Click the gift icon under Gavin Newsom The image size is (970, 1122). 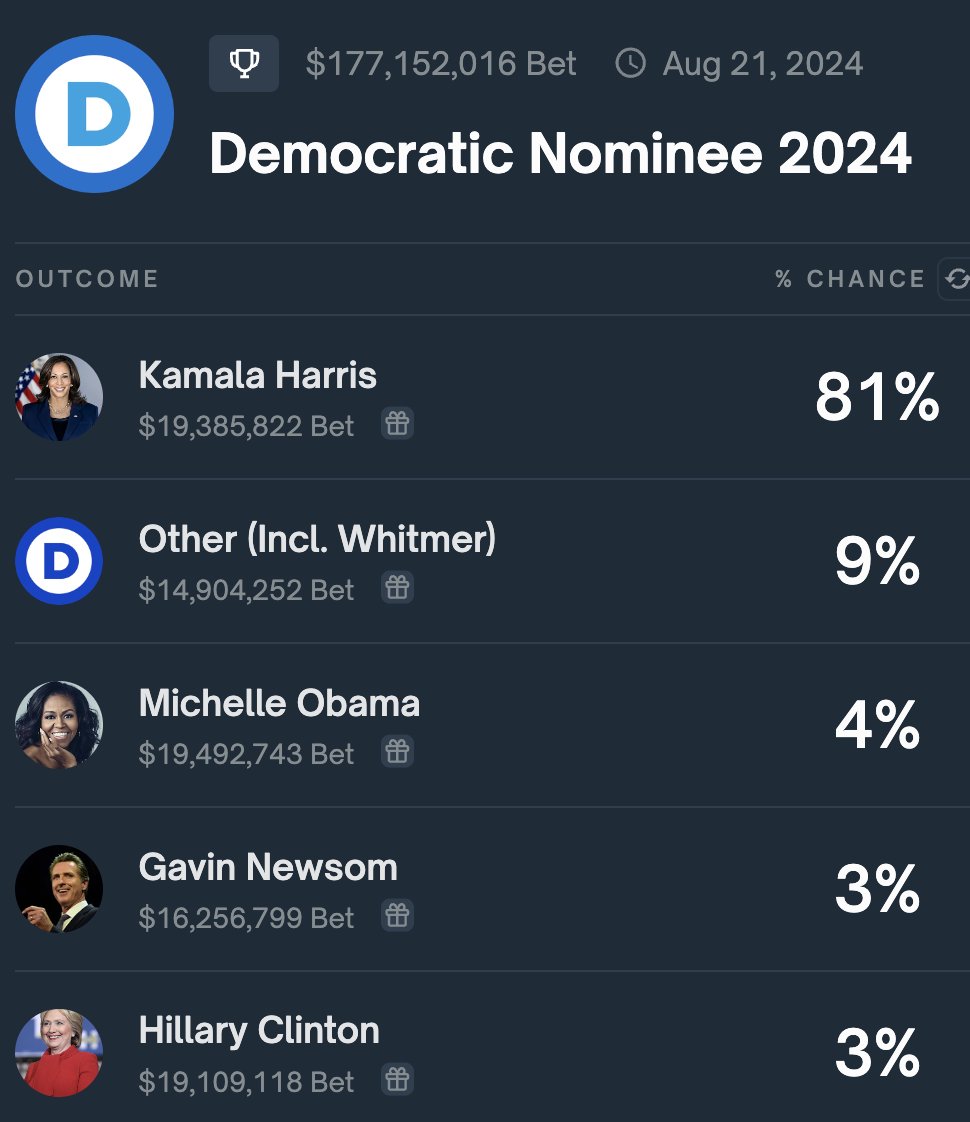click(397, 915)
